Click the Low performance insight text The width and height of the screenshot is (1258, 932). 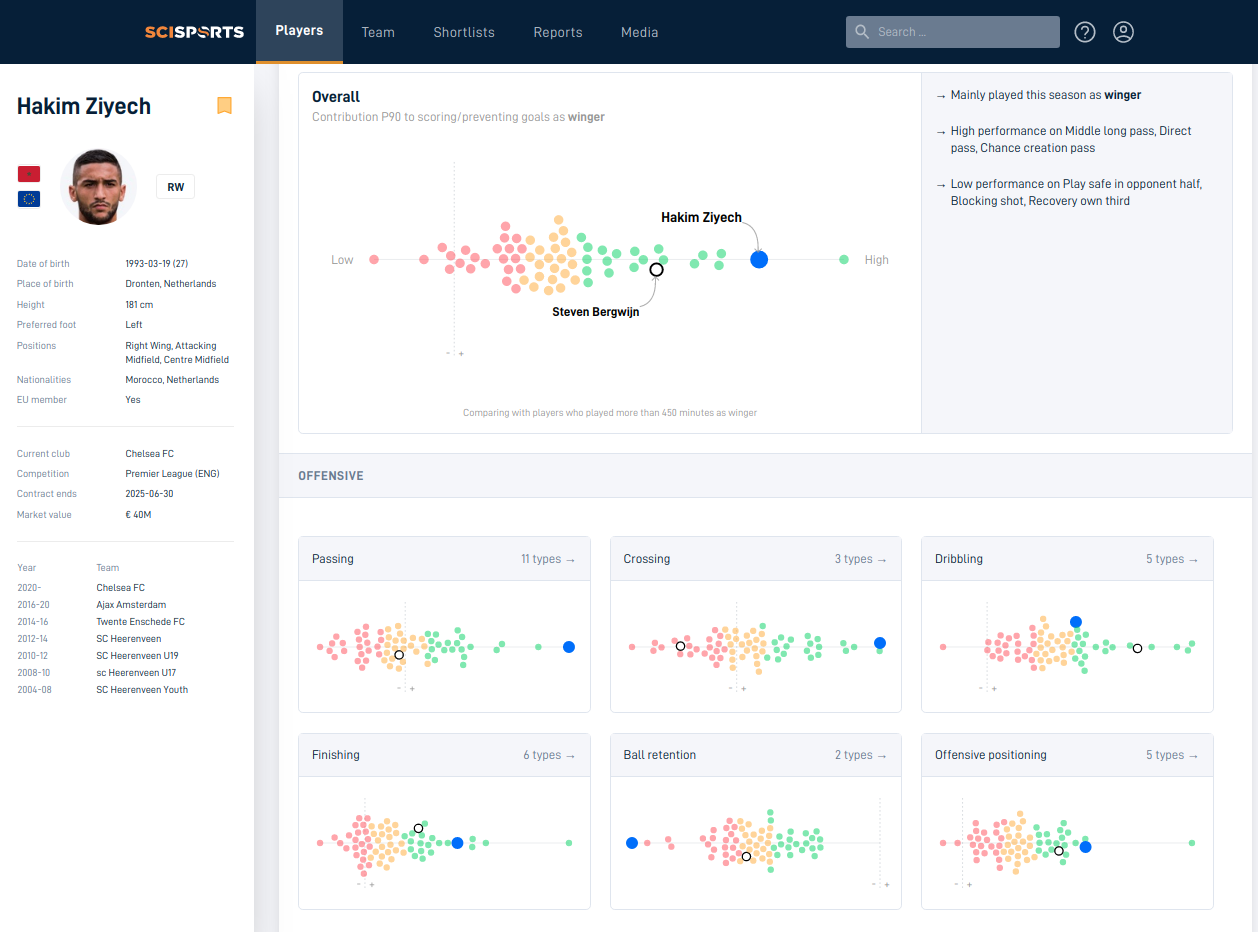click(1077, 193)
